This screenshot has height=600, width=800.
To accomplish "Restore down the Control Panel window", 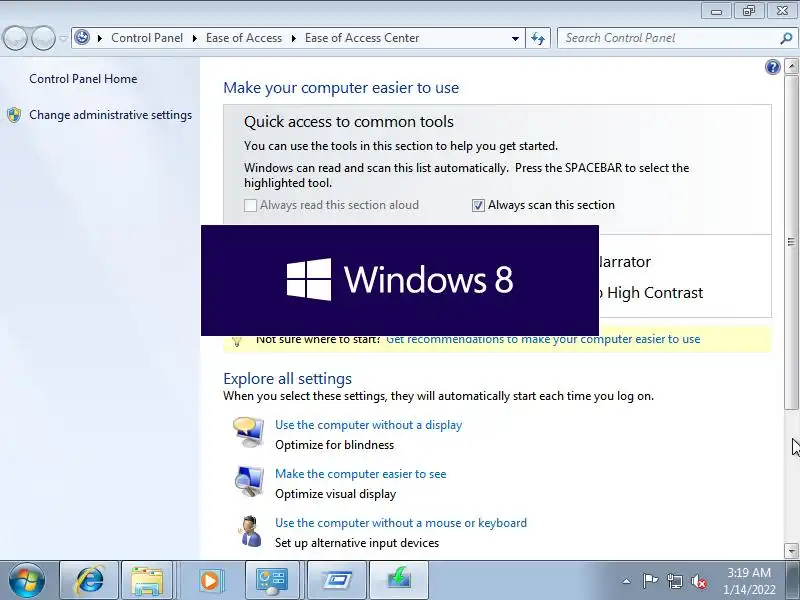I will [748, 11].
